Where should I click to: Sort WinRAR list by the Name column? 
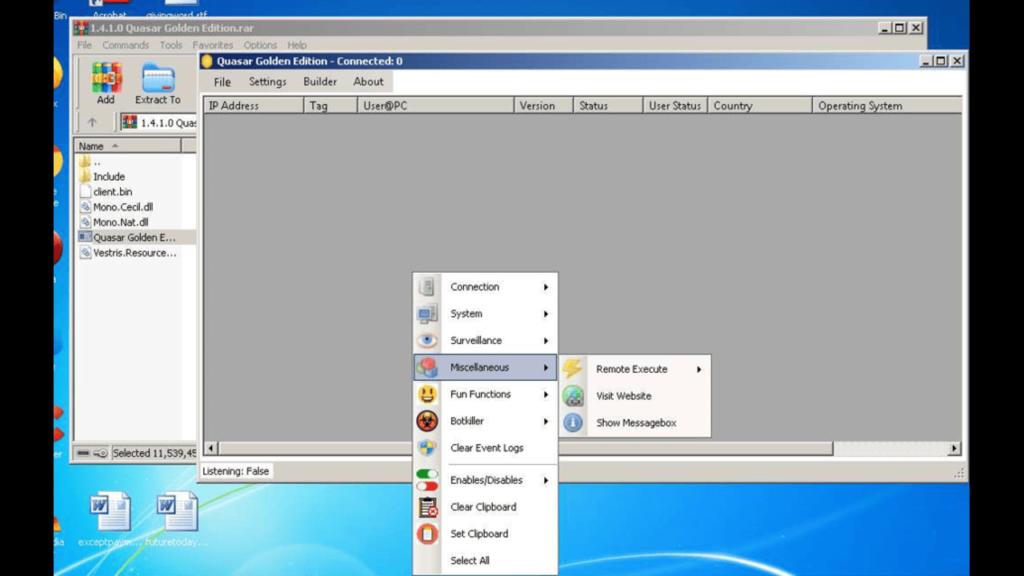(x=128, y=146)
